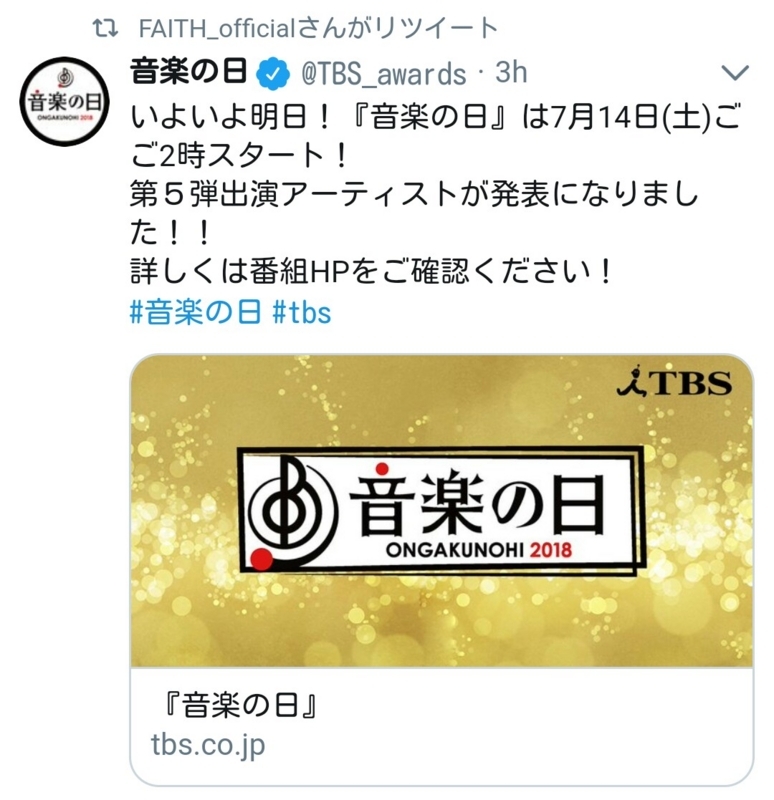Click the ONGAKUNOHI 2018 text in the banner
Image resolution: width=774 pixels, height=800 pixels.
(x=479, y=550)
